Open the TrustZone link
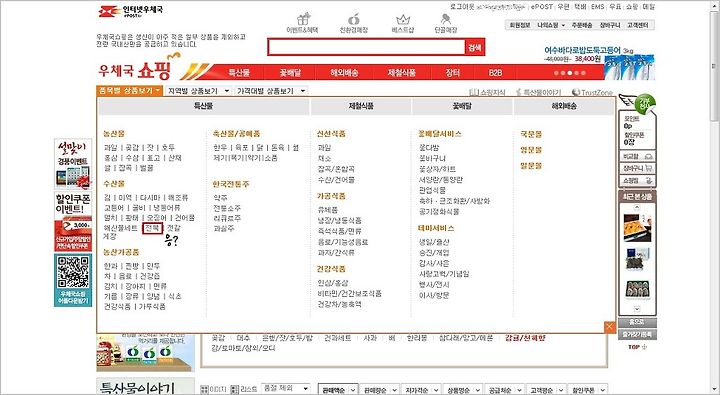The height and width of the screenshot is (395, 720). point(592,92)
